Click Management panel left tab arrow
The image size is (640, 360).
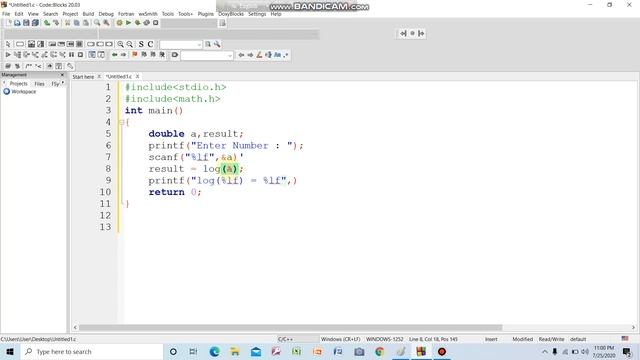(x=4, y=83)
